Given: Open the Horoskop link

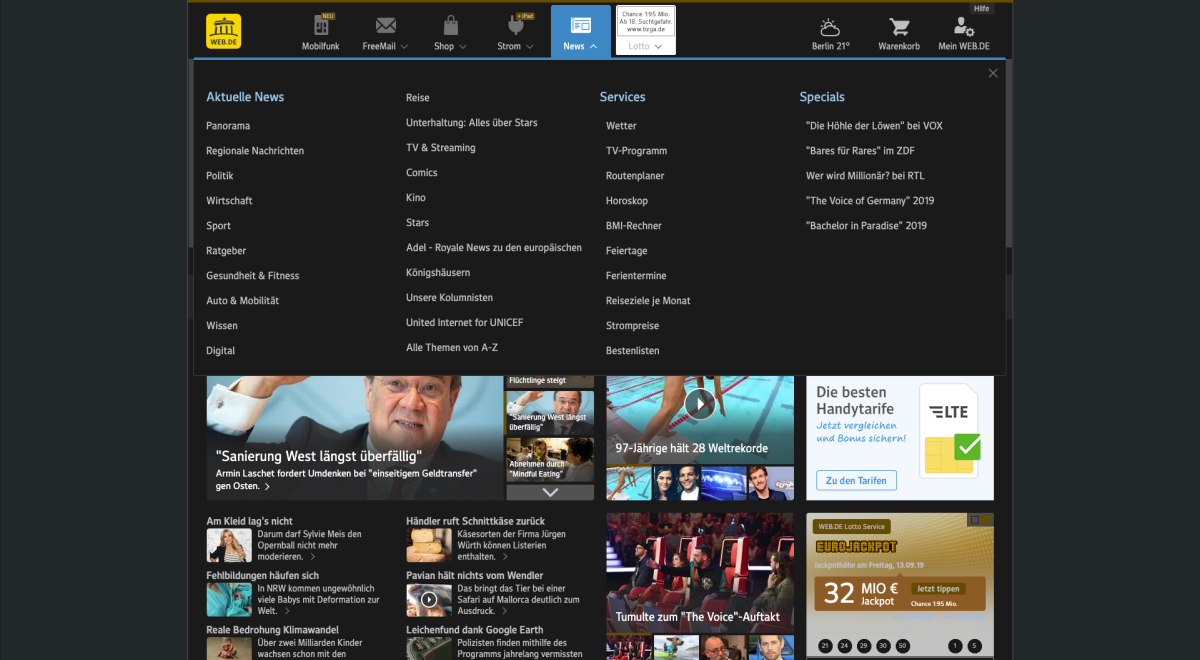Looking at the screenshot, I should pos(627,201).
